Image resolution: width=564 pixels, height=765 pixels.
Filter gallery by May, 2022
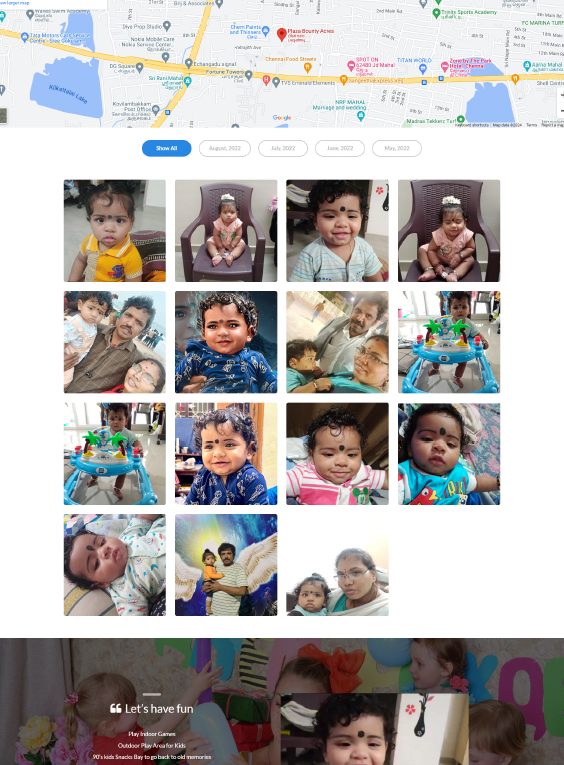point(397,148)
